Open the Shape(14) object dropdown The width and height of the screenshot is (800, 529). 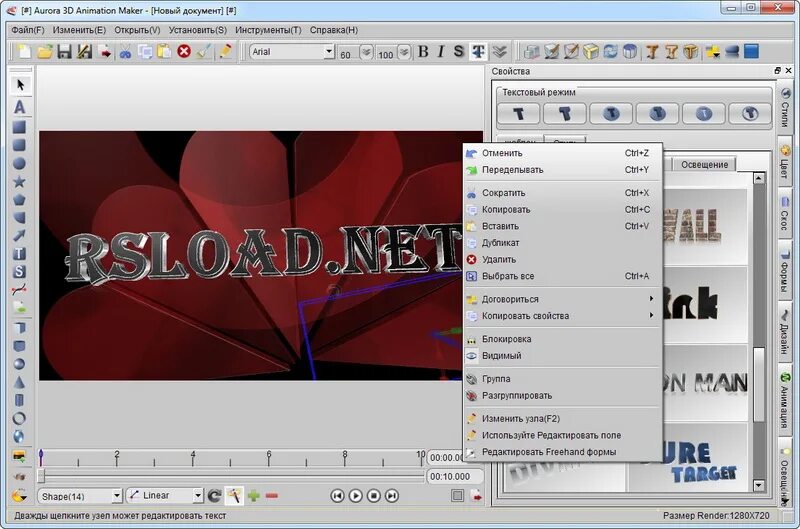click(117, 496)
